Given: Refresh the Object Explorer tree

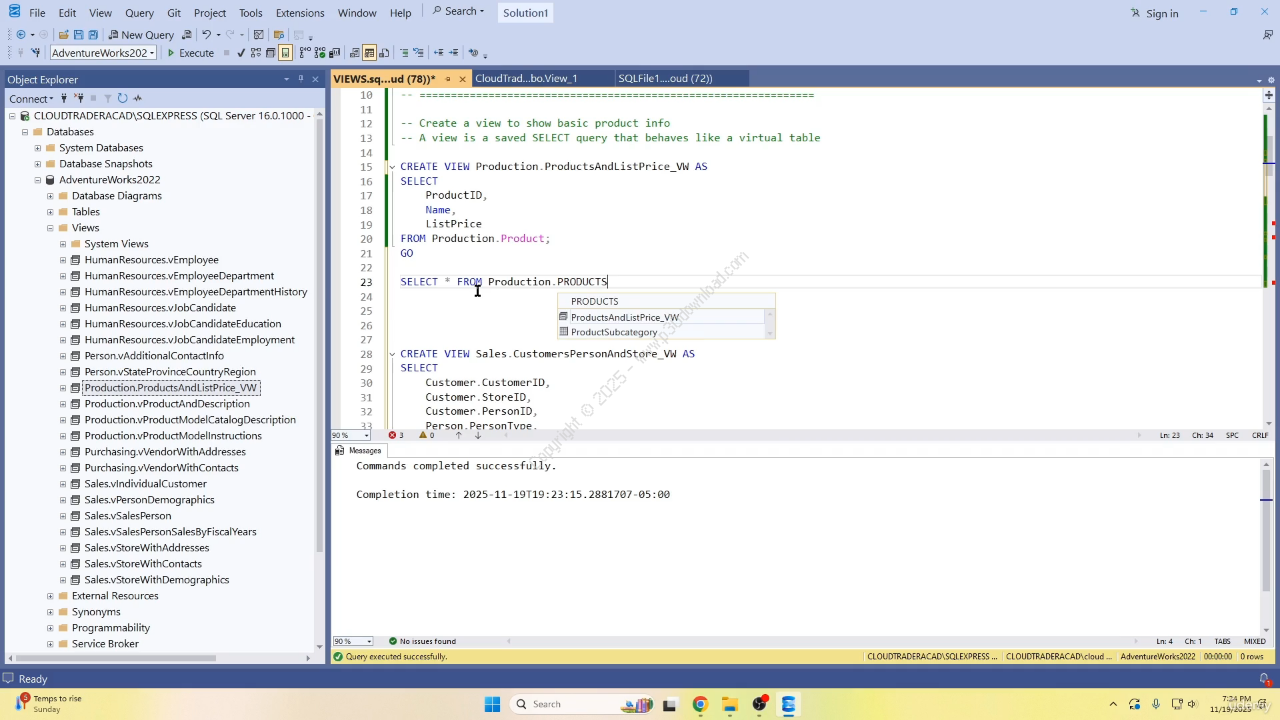Looking at the screenshot, I should pyautogui.click(x=122, y=98).
